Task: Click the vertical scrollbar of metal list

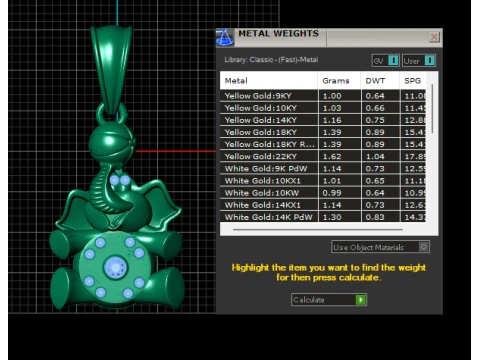Action: [x=432, y=109]
